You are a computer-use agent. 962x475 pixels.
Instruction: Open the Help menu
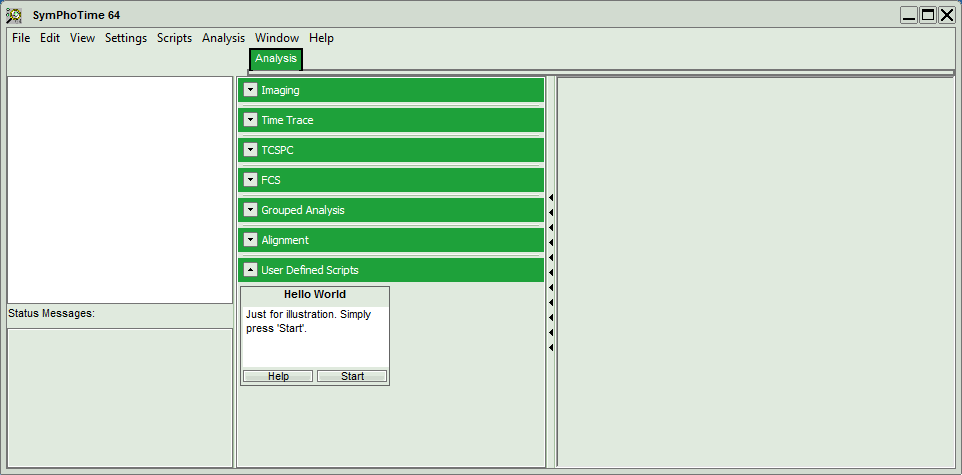click(321, 38)
